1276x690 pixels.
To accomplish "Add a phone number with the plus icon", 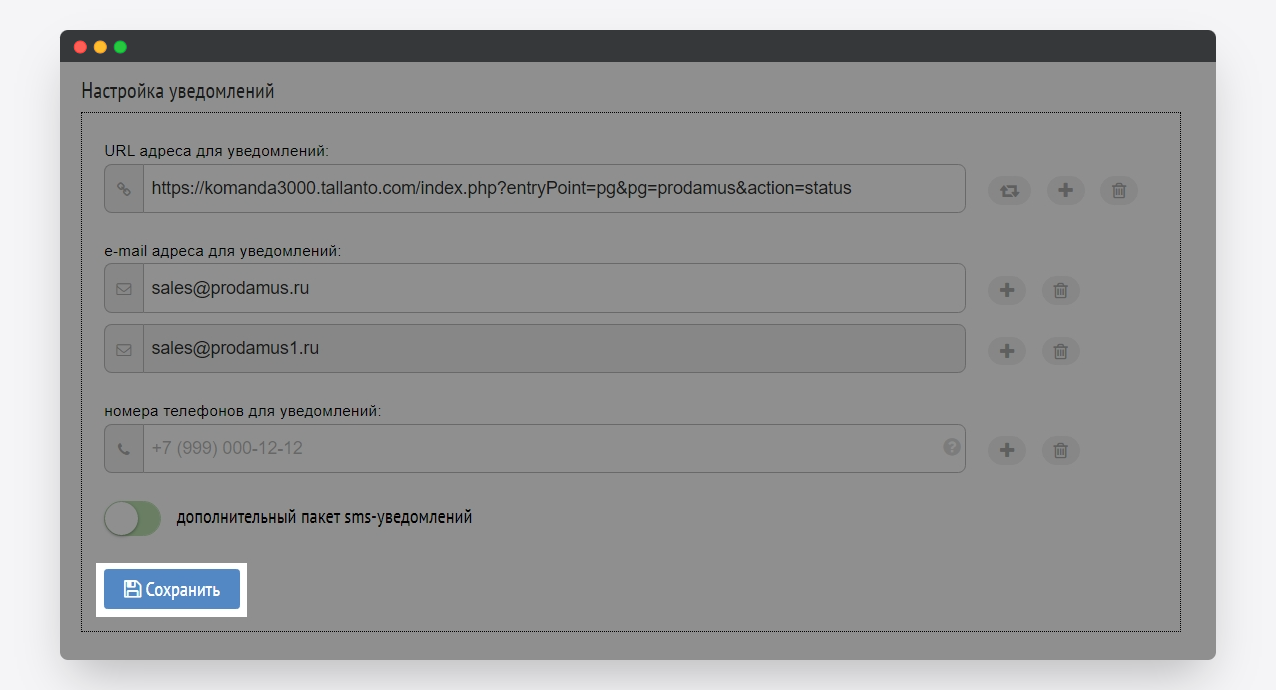I will tap(1007, 450).
